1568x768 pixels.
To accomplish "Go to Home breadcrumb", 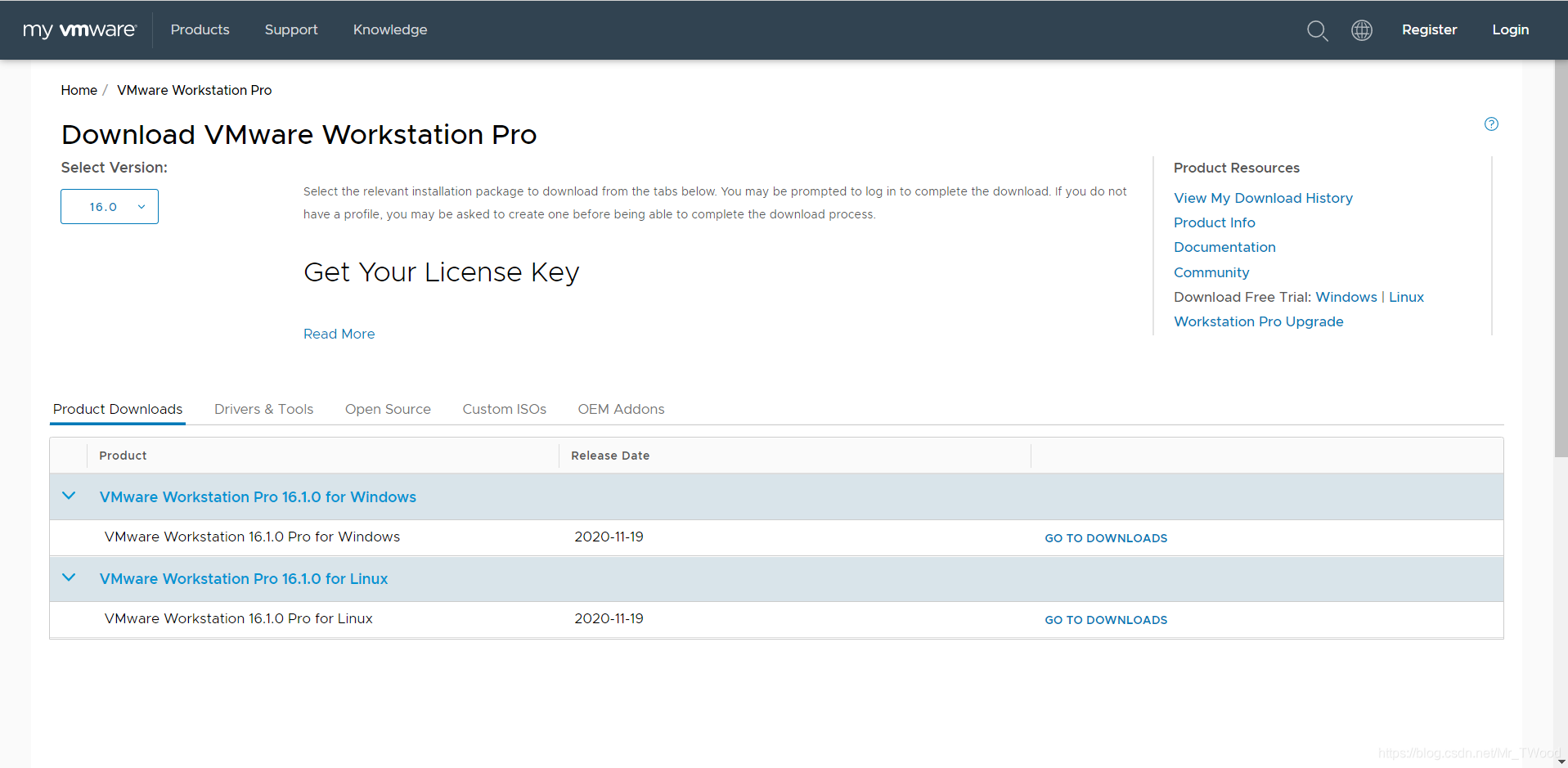I will tap(79, 90).
